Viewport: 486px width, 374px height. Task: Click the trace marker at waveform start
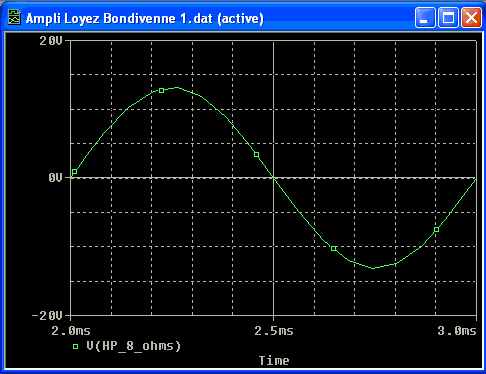75,172
